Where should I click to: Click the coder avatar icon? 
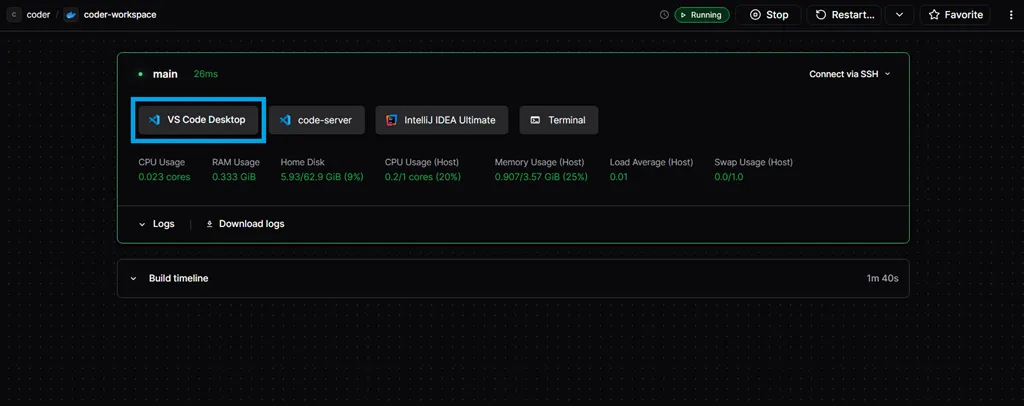click(x=14, y=14)
